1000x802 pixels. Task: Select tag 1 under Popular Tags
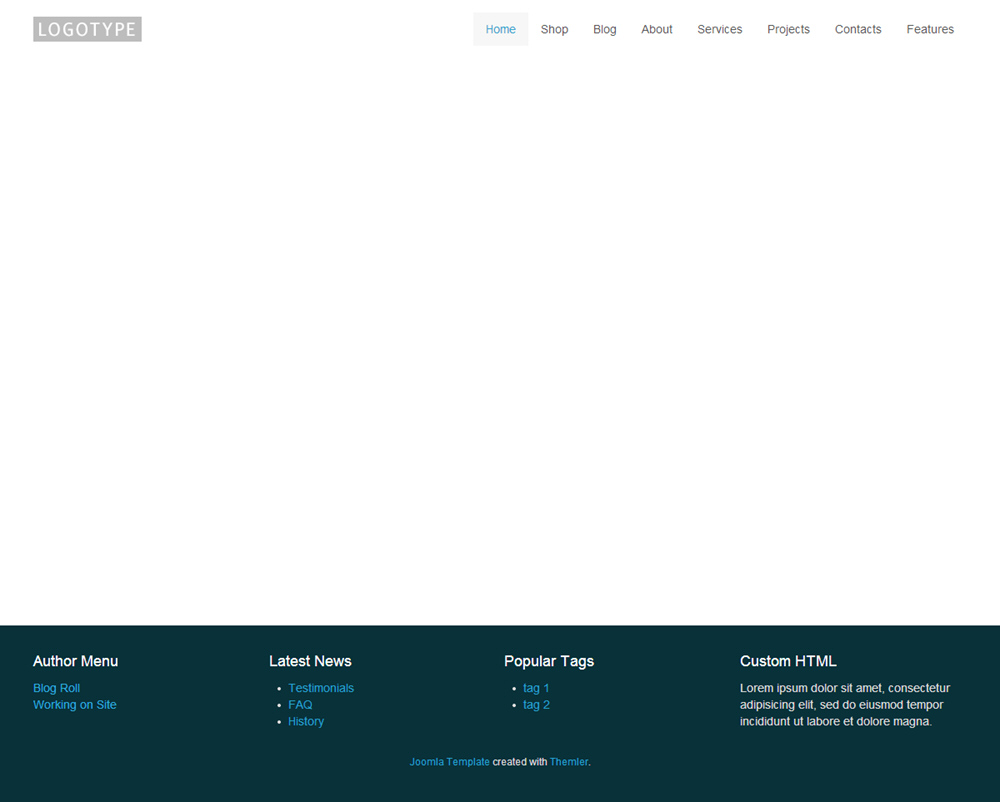point(536,688)
